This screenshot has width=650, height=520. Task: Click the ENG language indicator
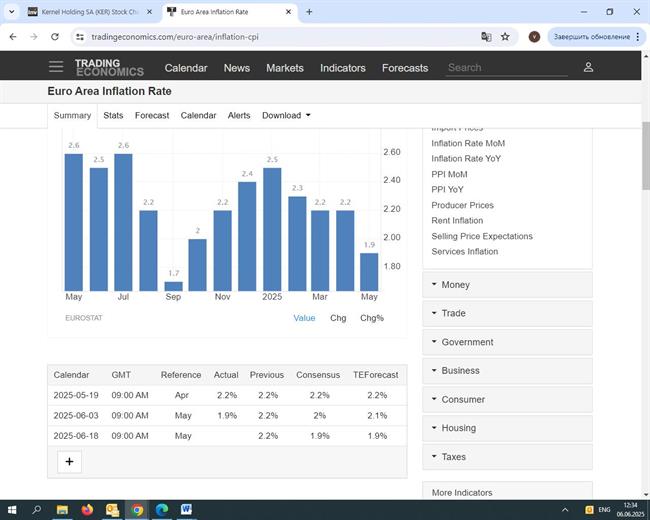coord(604,510)
